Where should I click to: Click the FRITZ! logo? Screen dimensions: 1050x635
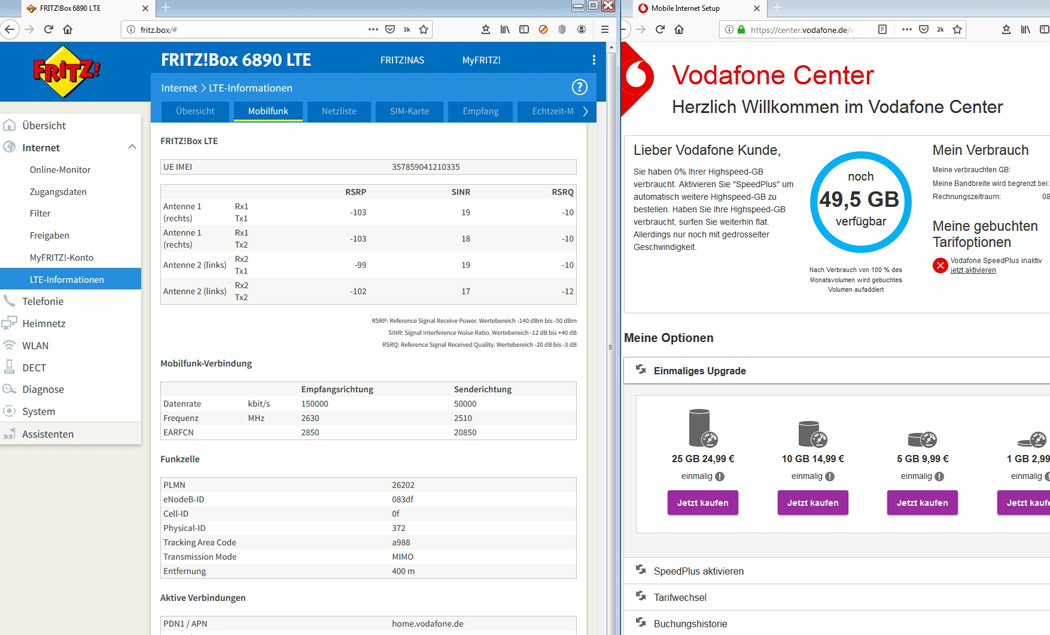66,71
